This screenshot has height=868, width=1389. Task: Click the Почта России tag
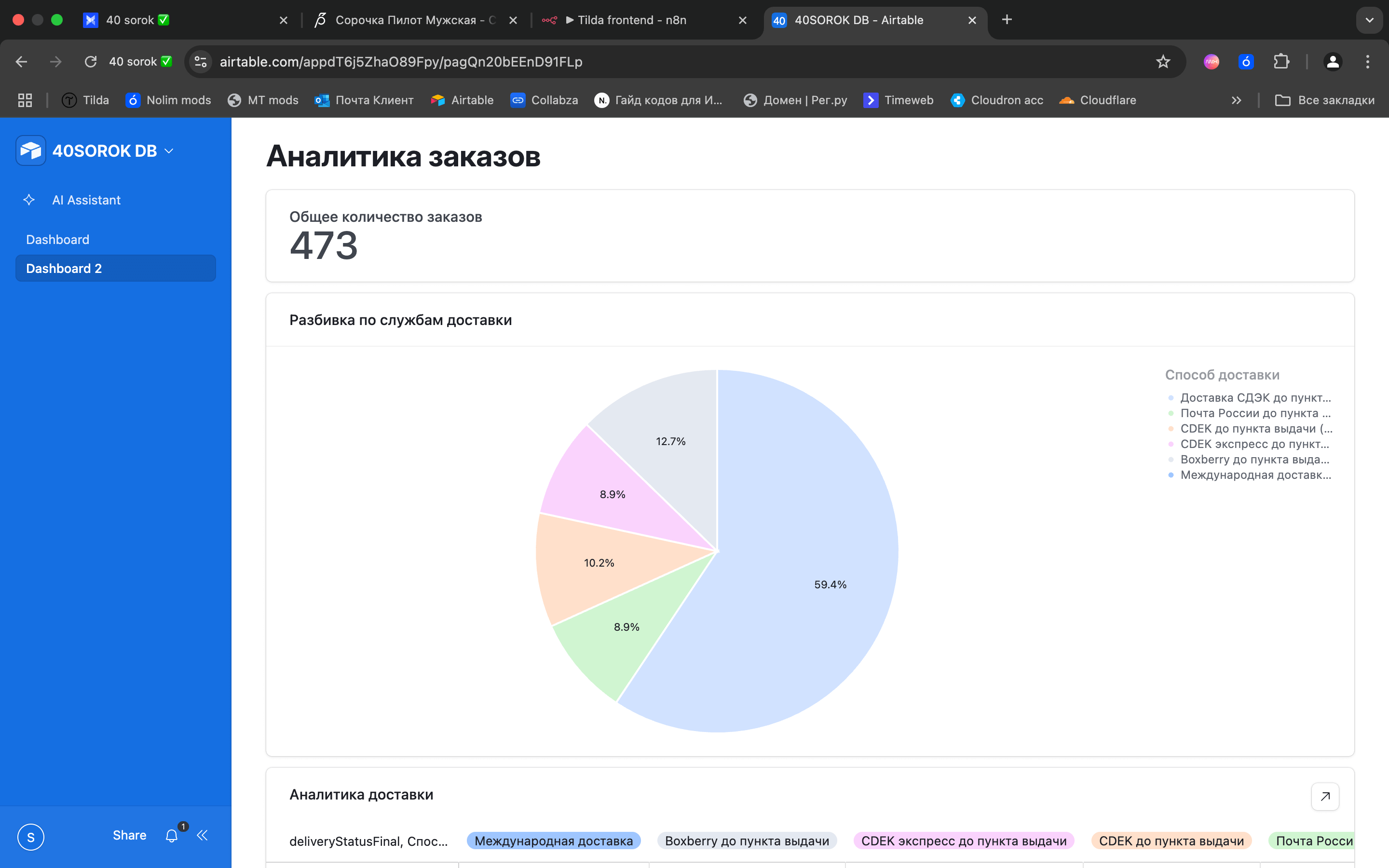(x=1312, y=841)
